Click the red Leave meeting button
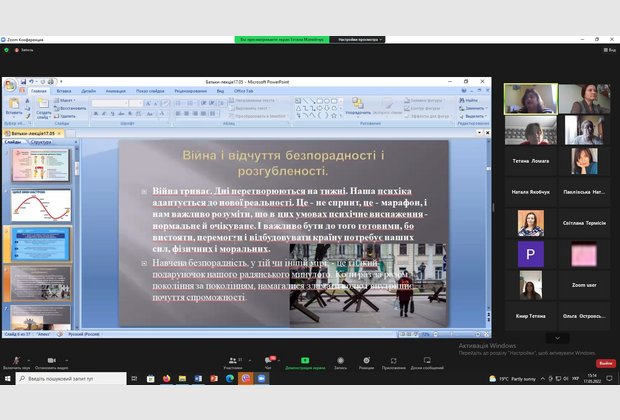The image size is (620, 420). point(605,363)
